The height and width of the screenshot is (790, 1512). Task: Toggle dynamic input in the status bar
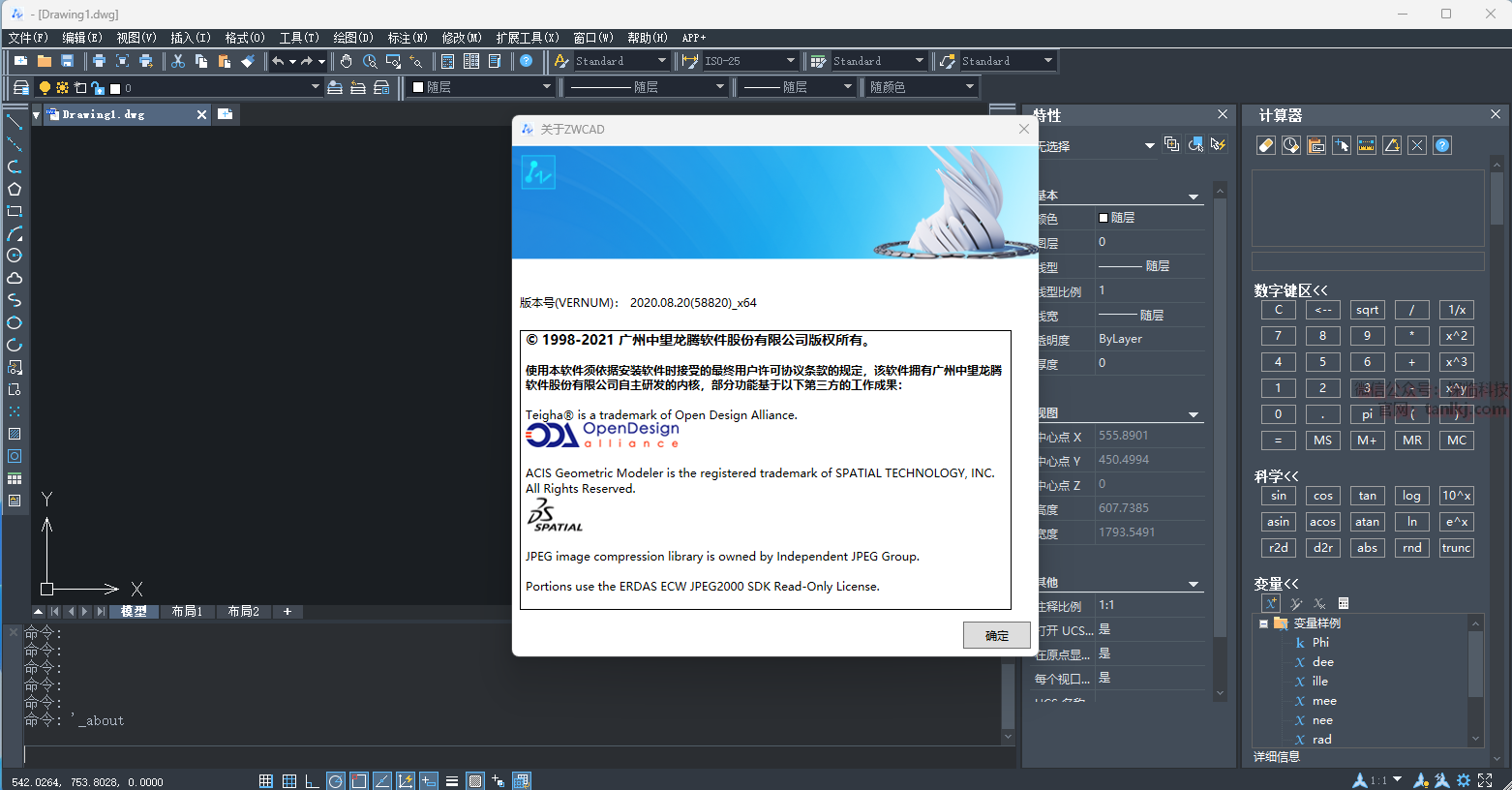pyautogui.click(x=429, y=781)
